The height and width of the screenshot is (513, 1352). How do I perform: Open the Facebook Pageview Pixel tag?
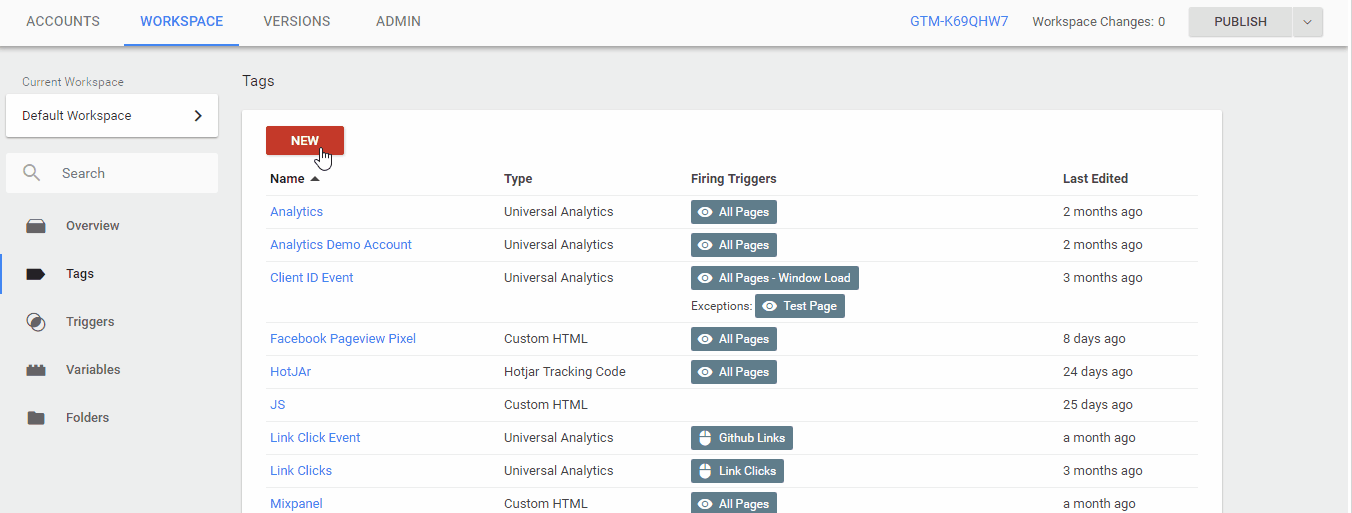click(x=343, y=339)
